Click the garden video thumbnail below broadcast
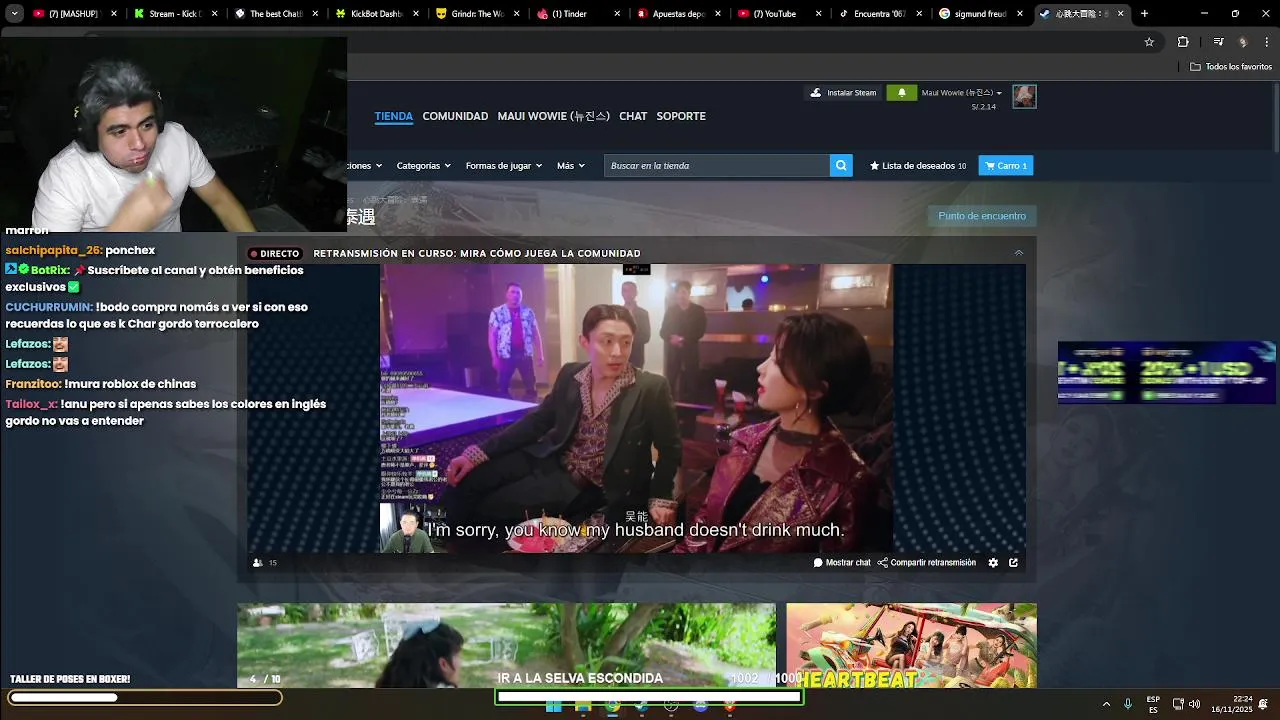 coord(506,645)
